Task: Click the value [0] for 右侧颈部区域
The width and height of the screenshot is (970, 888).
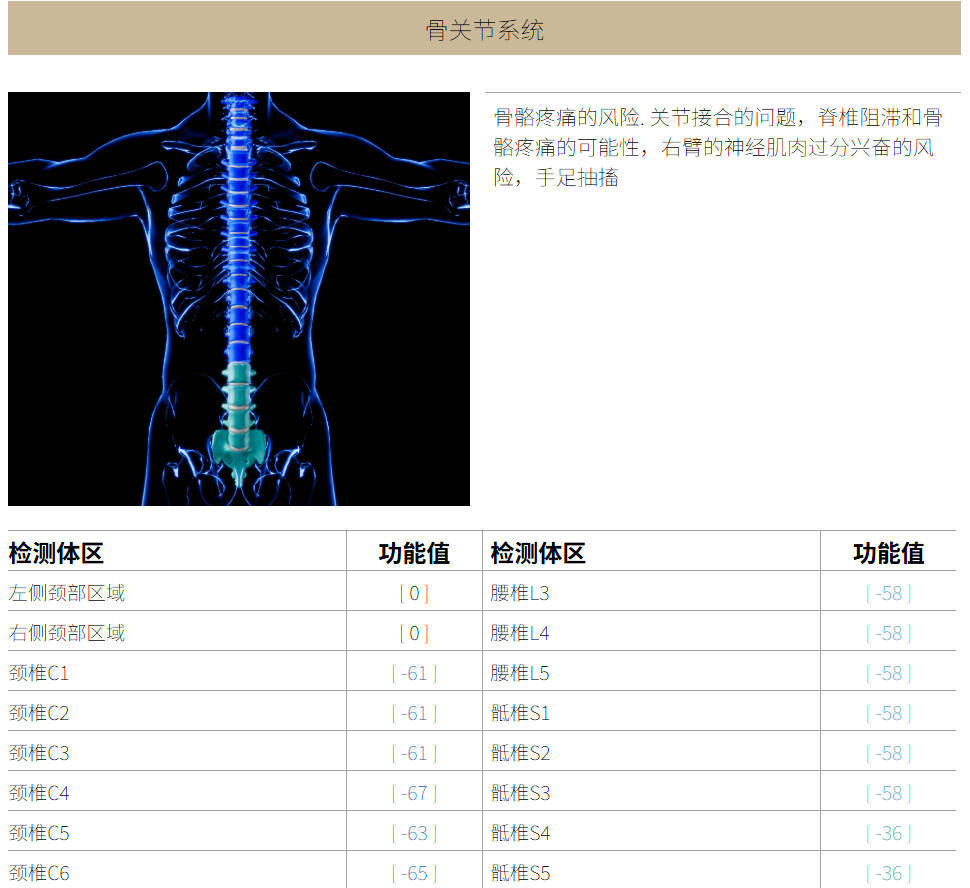Action: click(x=414, y=633)
